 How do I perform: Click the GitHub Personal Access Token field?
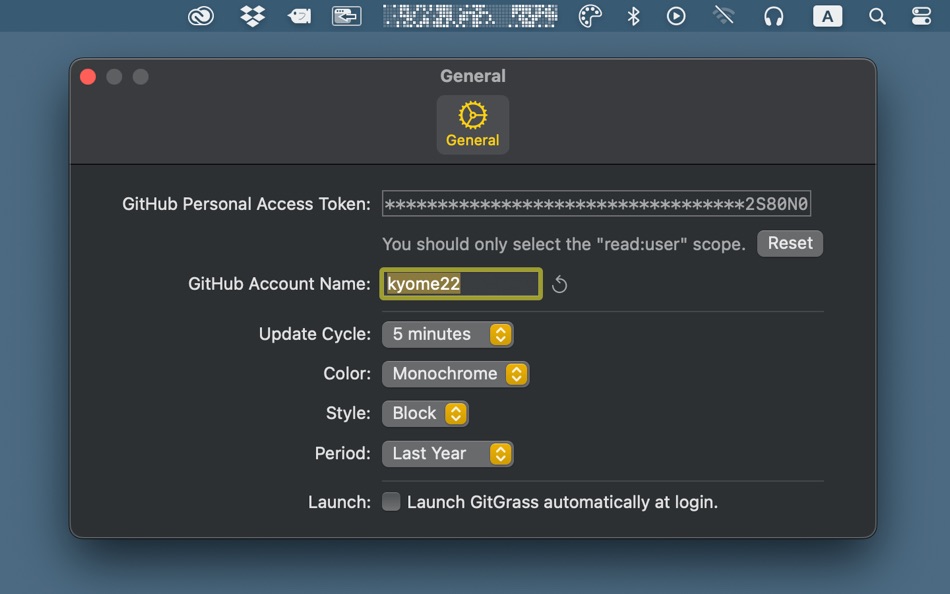tap(596, 204)
